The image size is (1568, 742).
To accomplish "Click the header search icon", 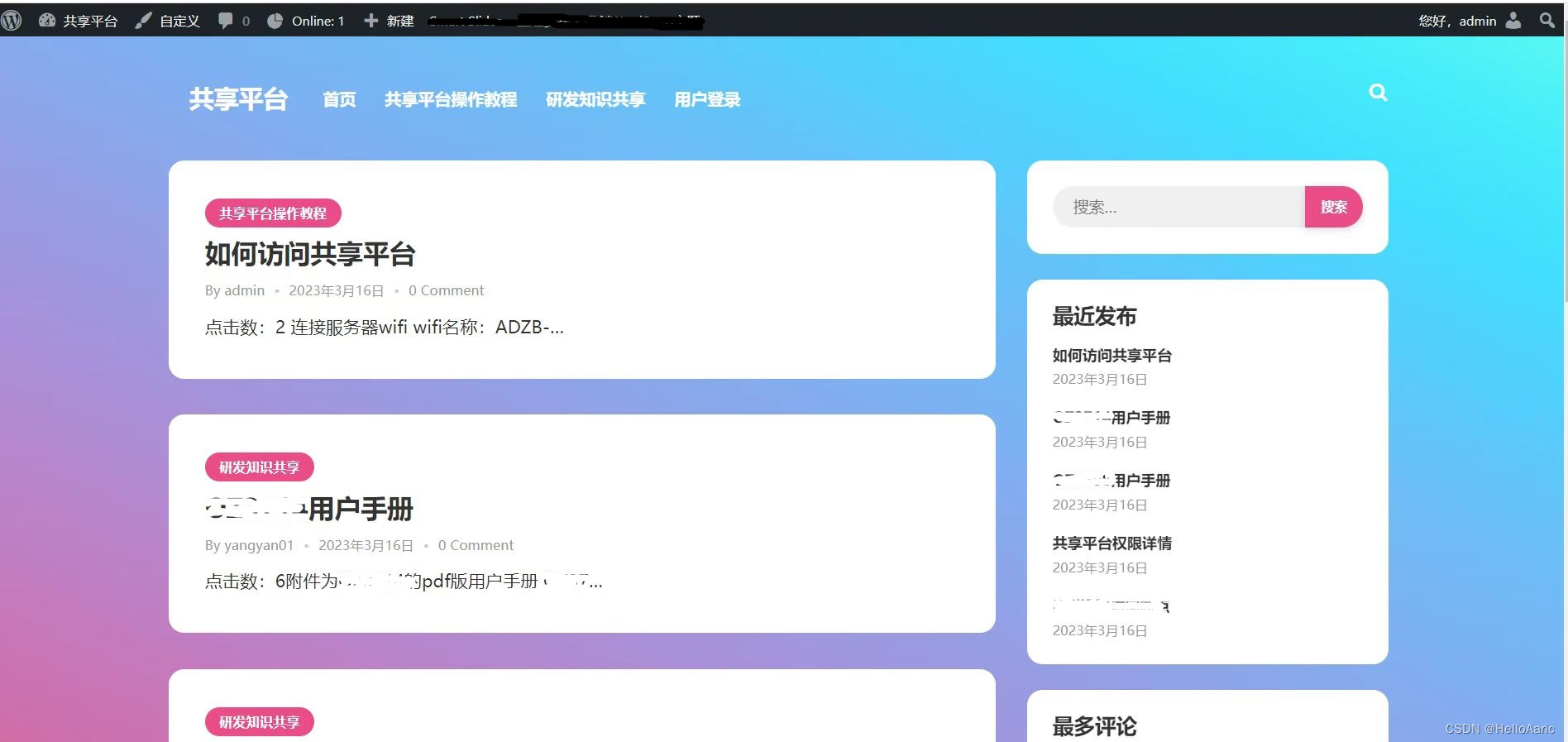I will [1378, 93].
